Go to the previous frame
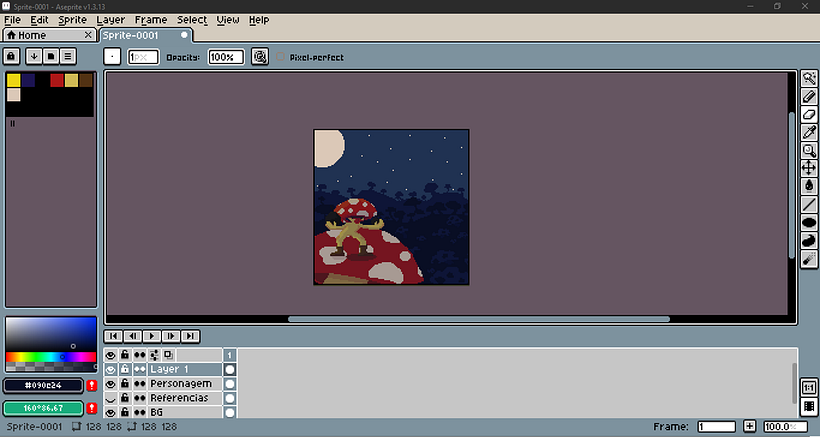This screenshot has width=820, height=438. click(133, 336)
